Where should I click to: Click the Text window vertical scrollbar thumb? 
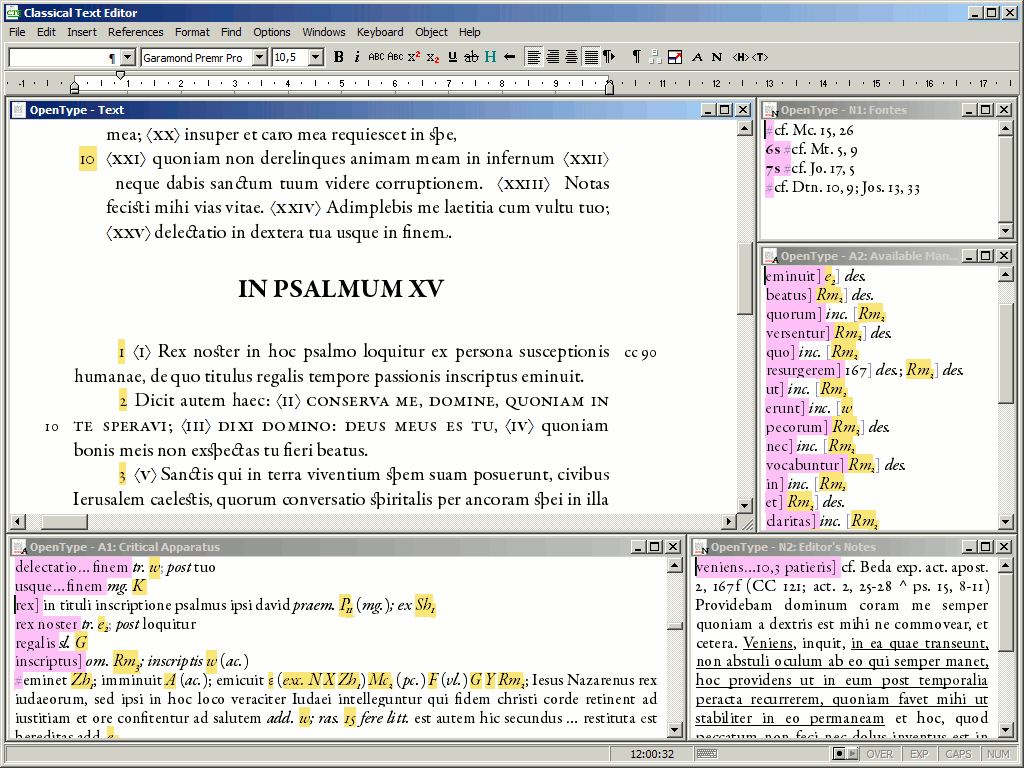[744, 280]
